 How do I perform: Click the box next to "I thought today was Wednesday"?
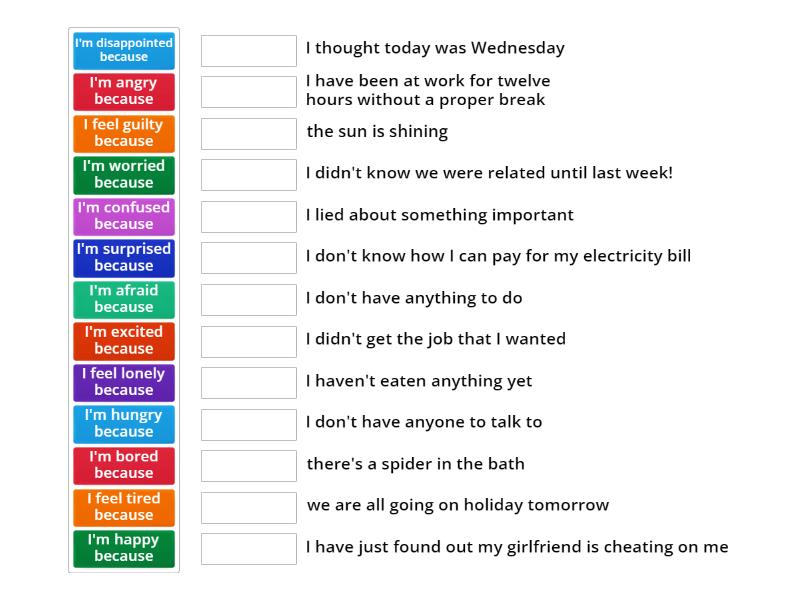point(248,49)
